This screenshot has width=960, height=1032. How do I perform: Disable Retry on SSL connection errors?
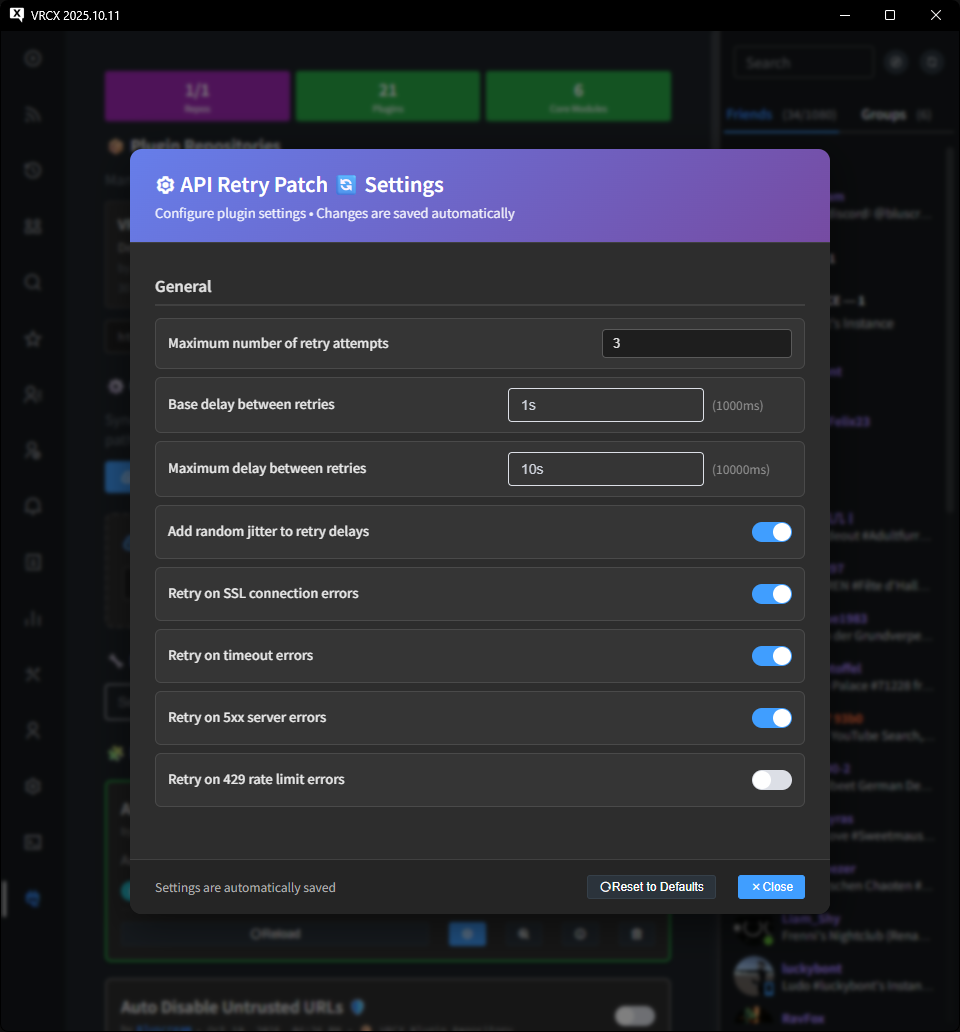tap(771, 594)
